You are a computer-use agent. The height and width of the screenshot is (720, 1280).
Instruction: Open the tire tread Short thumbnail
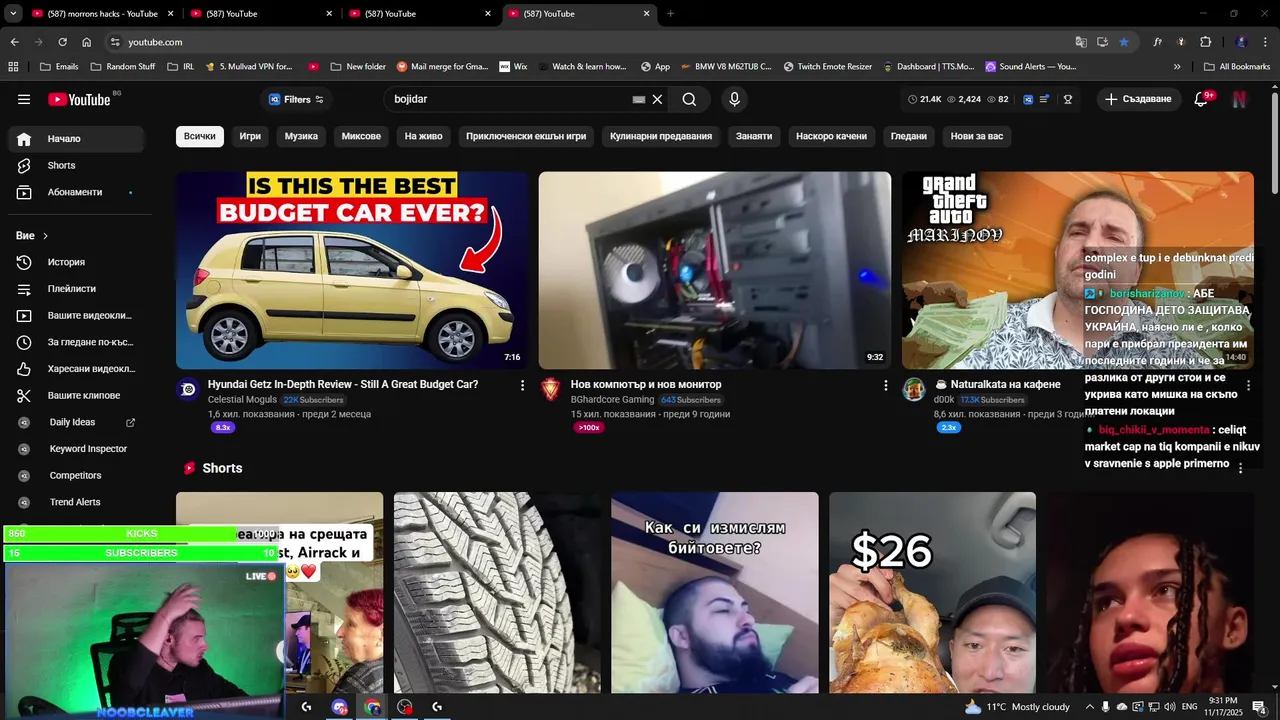click(x=497, y=592)
